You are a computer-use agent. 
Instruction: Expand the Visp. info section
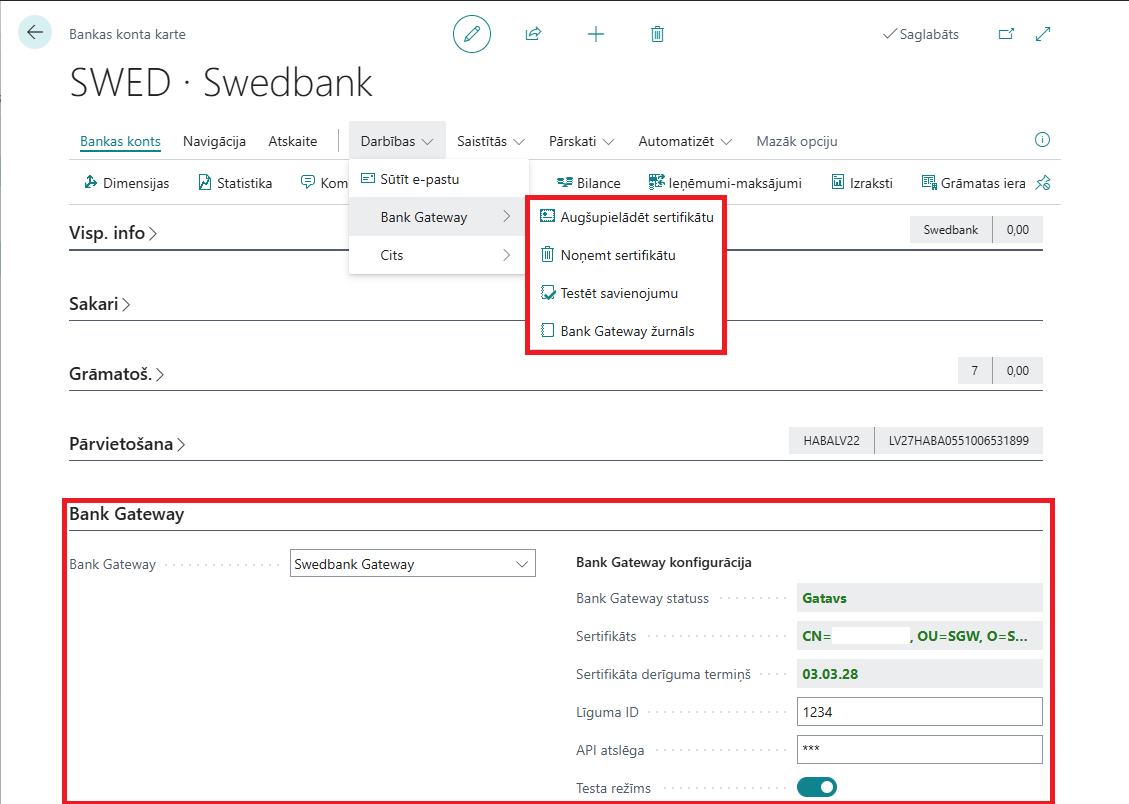pyautogui.click(x=113, y=233)
